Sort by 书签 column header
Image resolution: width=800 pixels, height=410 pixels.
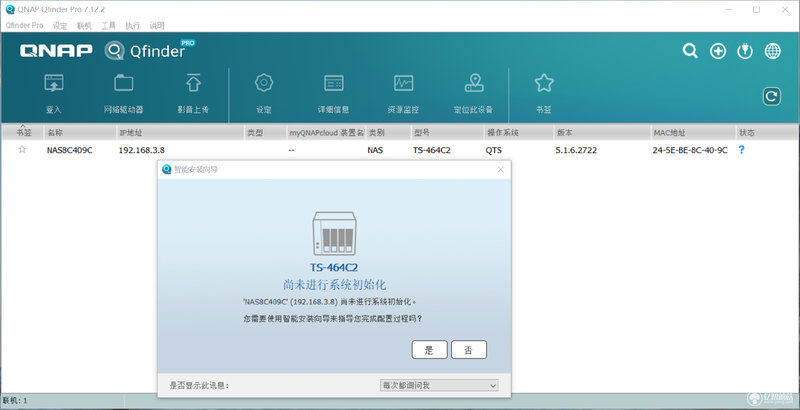click(23, 133)
